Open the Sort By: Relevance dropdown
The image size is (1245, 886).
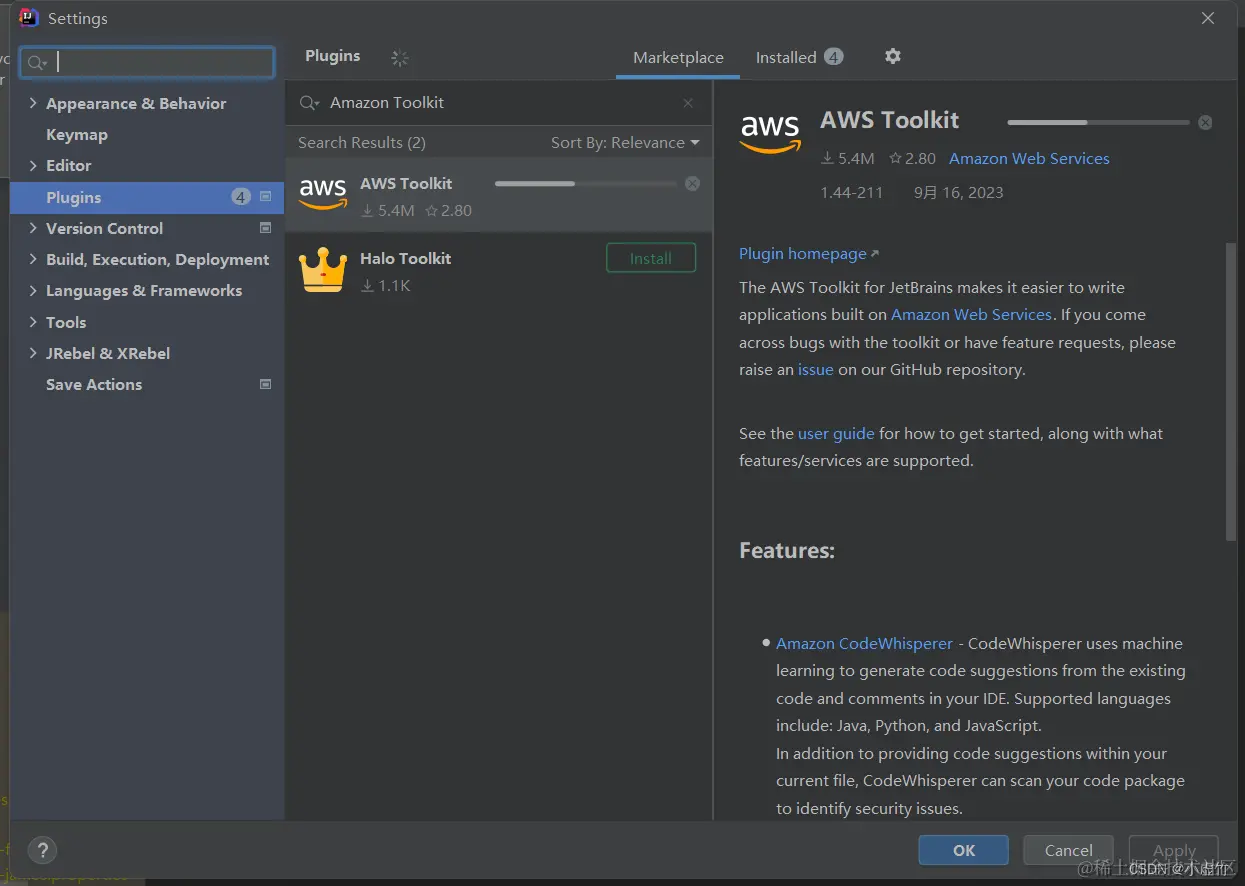coord(625,143)
